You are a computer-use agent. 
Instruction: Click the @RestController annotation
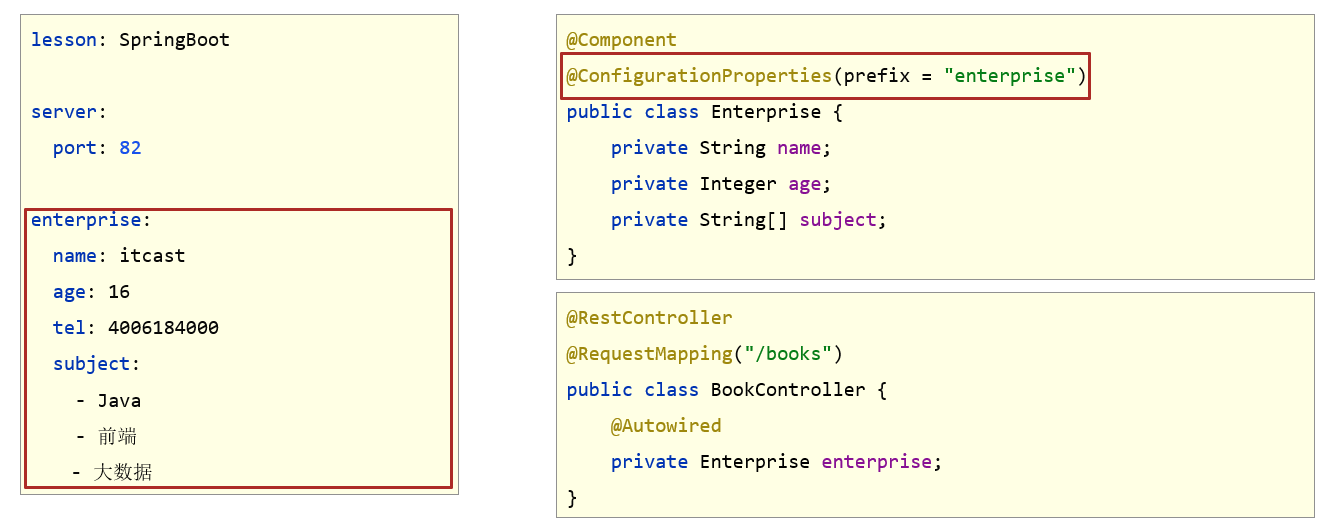(649, 318)
